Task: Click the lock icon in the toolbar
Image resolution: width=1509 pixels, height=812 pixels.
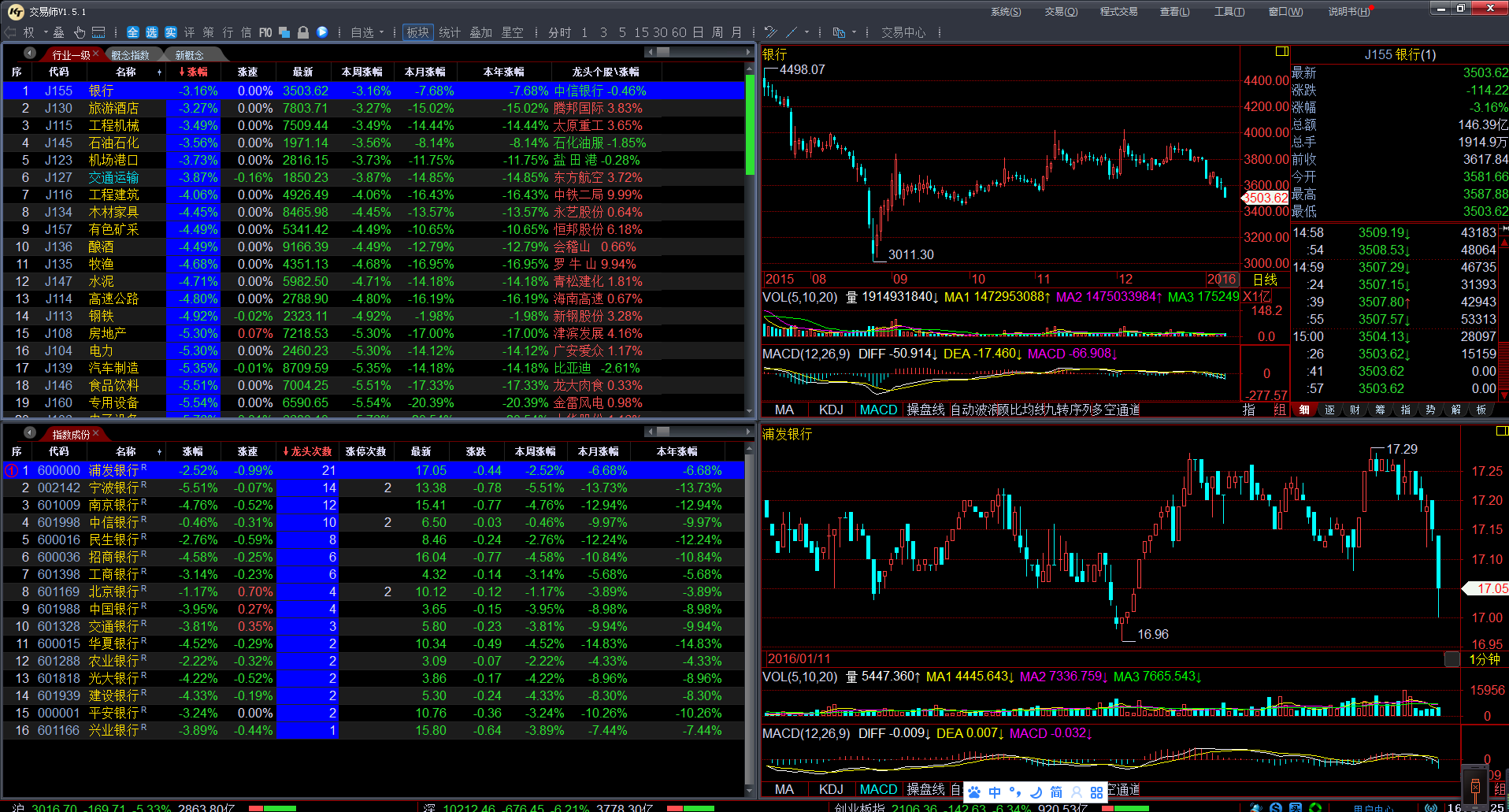Action: [x=303, y=32]
